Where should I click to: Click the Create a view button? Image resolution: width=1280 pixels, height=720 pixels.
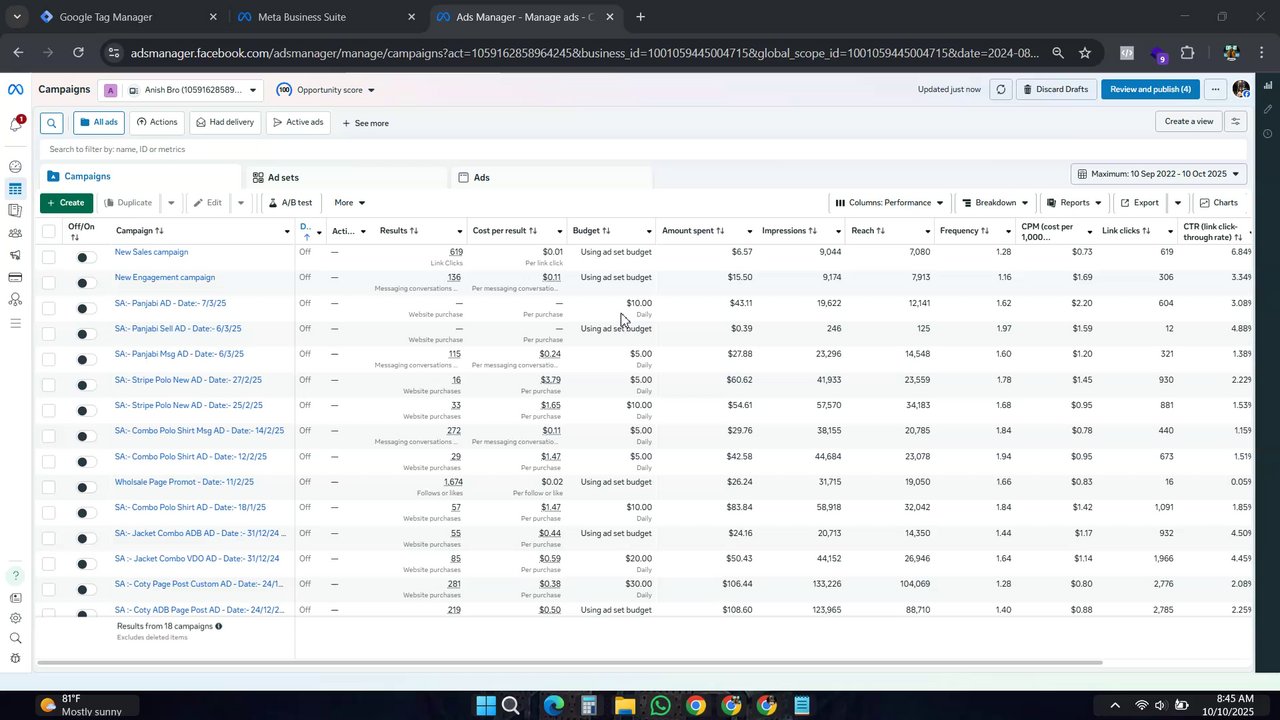click(1189, 122)
